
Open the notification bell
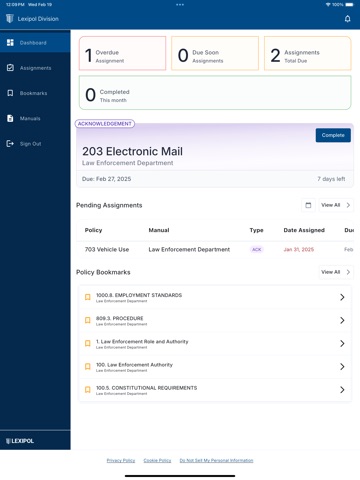347,19
